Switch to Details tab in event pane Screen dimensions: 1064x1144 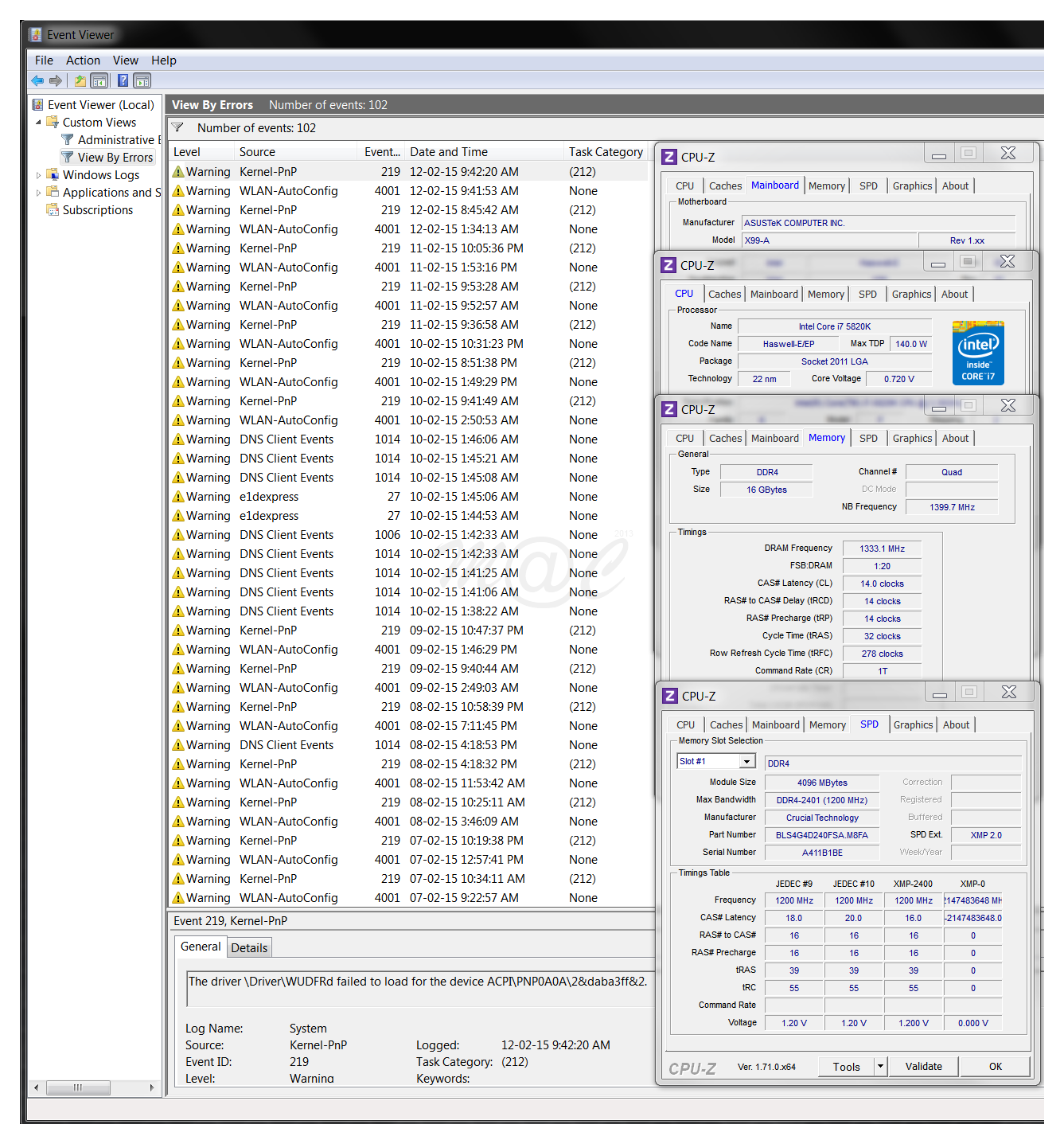[x=249, y=947]
